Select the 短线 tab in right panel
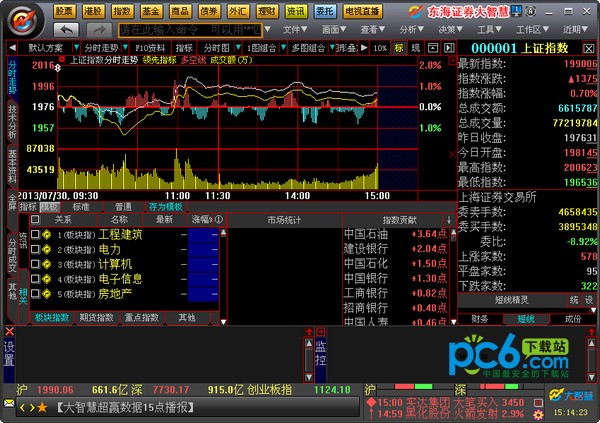 point(526,319)
